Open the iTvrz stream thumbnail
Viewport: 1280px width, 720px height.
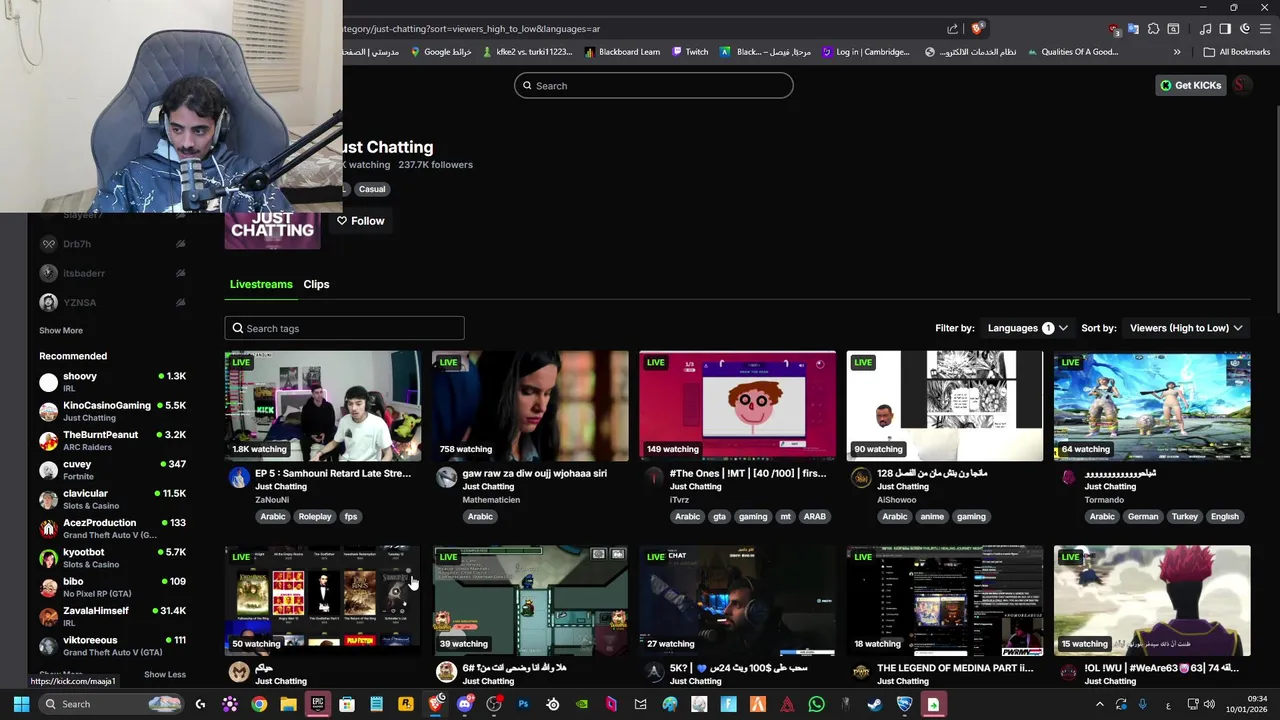pos(737,406)
